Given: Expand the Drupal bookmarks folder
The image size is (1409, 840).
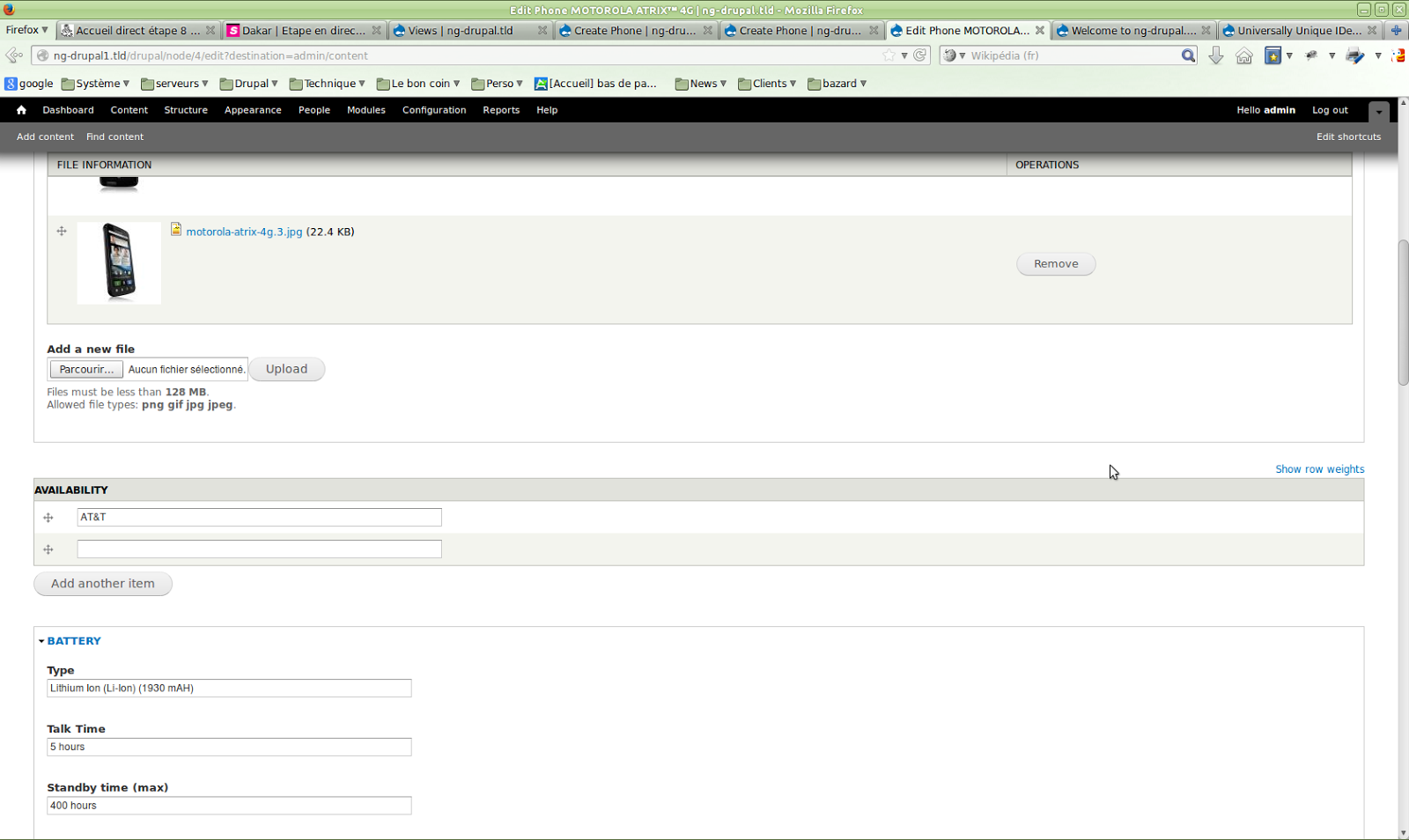Looking at the screenshot, I should point(249,84).
